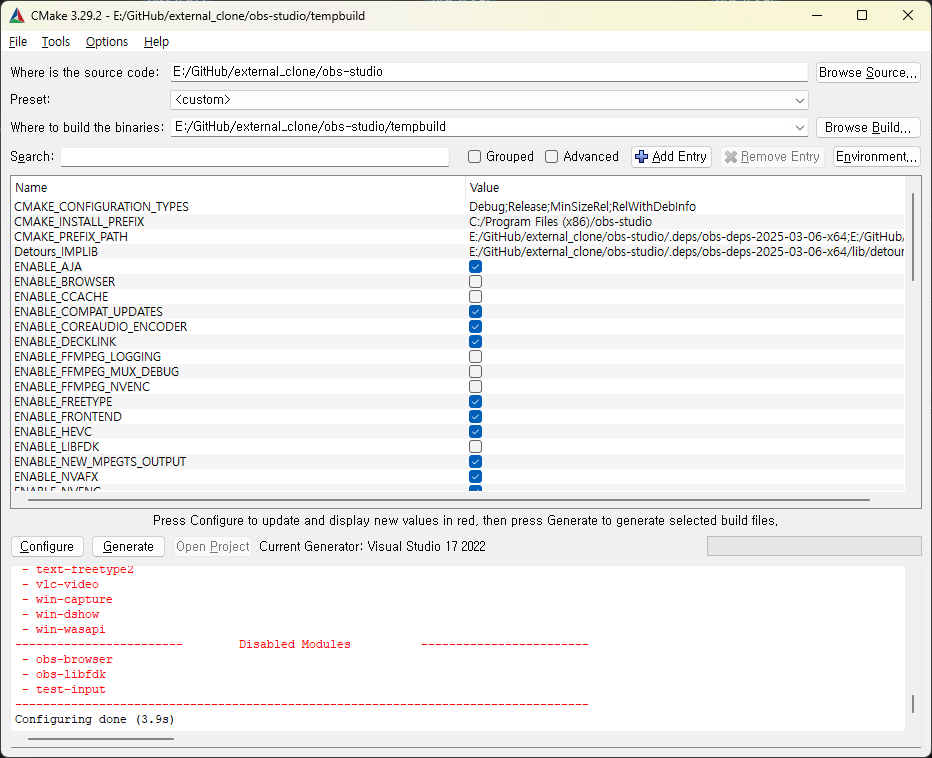
Task: Open the Tools menu
Action: click(55, 42)
